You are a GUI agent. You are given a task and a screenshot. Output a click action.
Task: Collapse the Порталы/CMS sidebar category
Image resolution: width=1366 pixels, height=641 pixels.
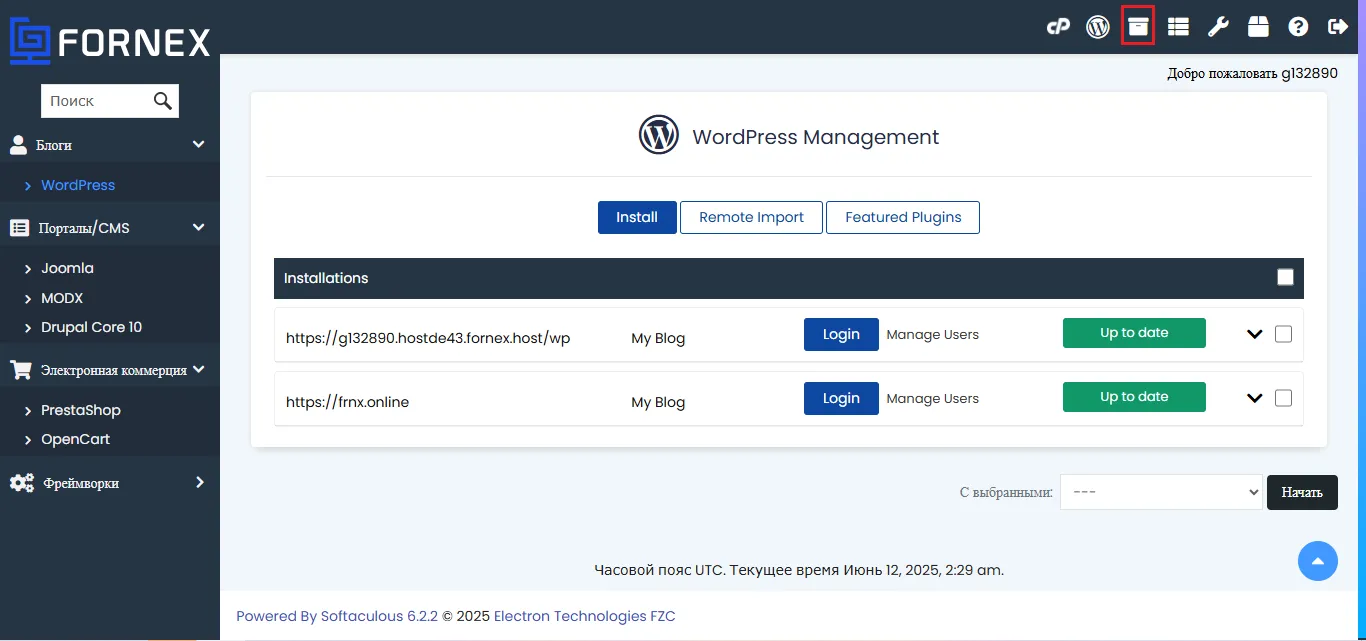(198, 228)
